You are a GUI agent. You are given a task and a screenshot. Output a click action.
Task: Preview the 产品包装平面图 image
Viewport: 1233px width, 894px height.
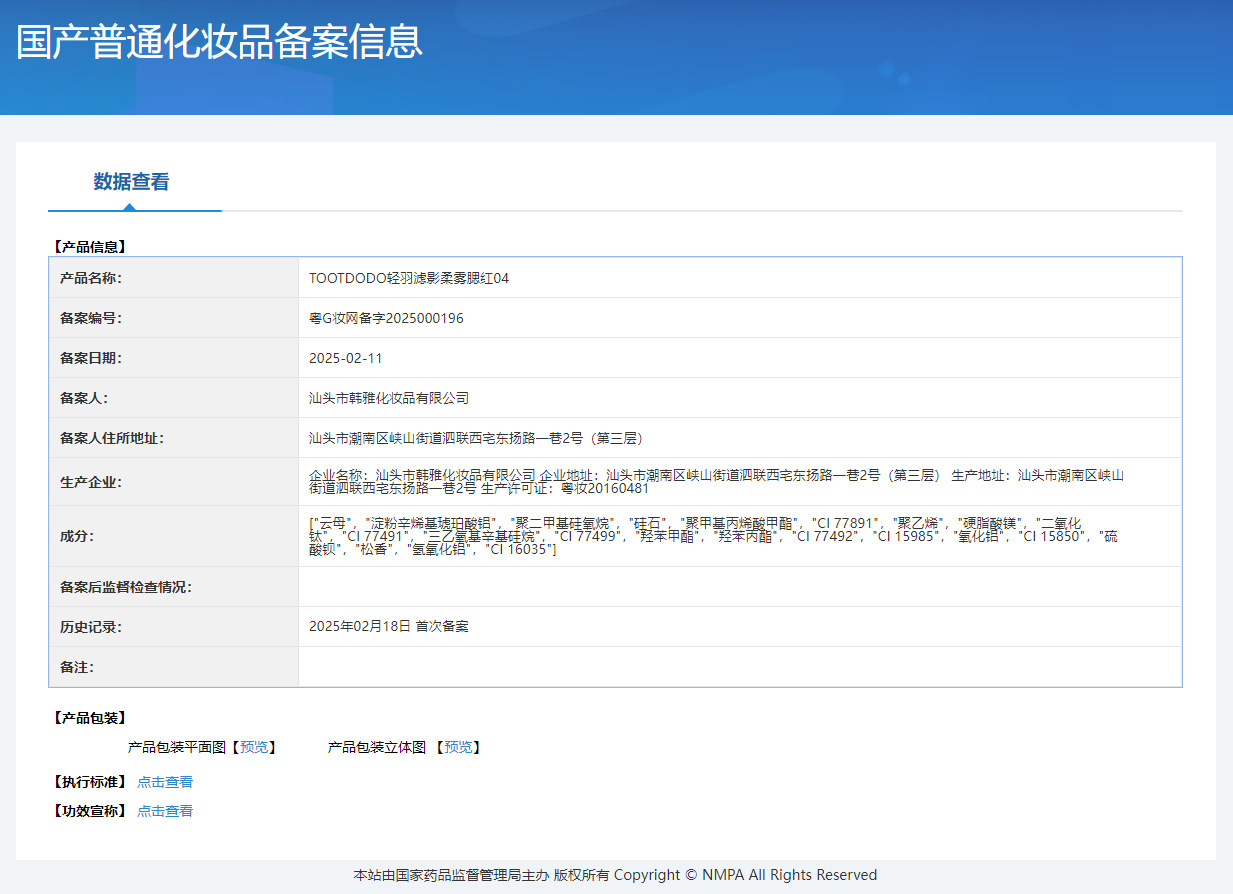tap(254, 747)
